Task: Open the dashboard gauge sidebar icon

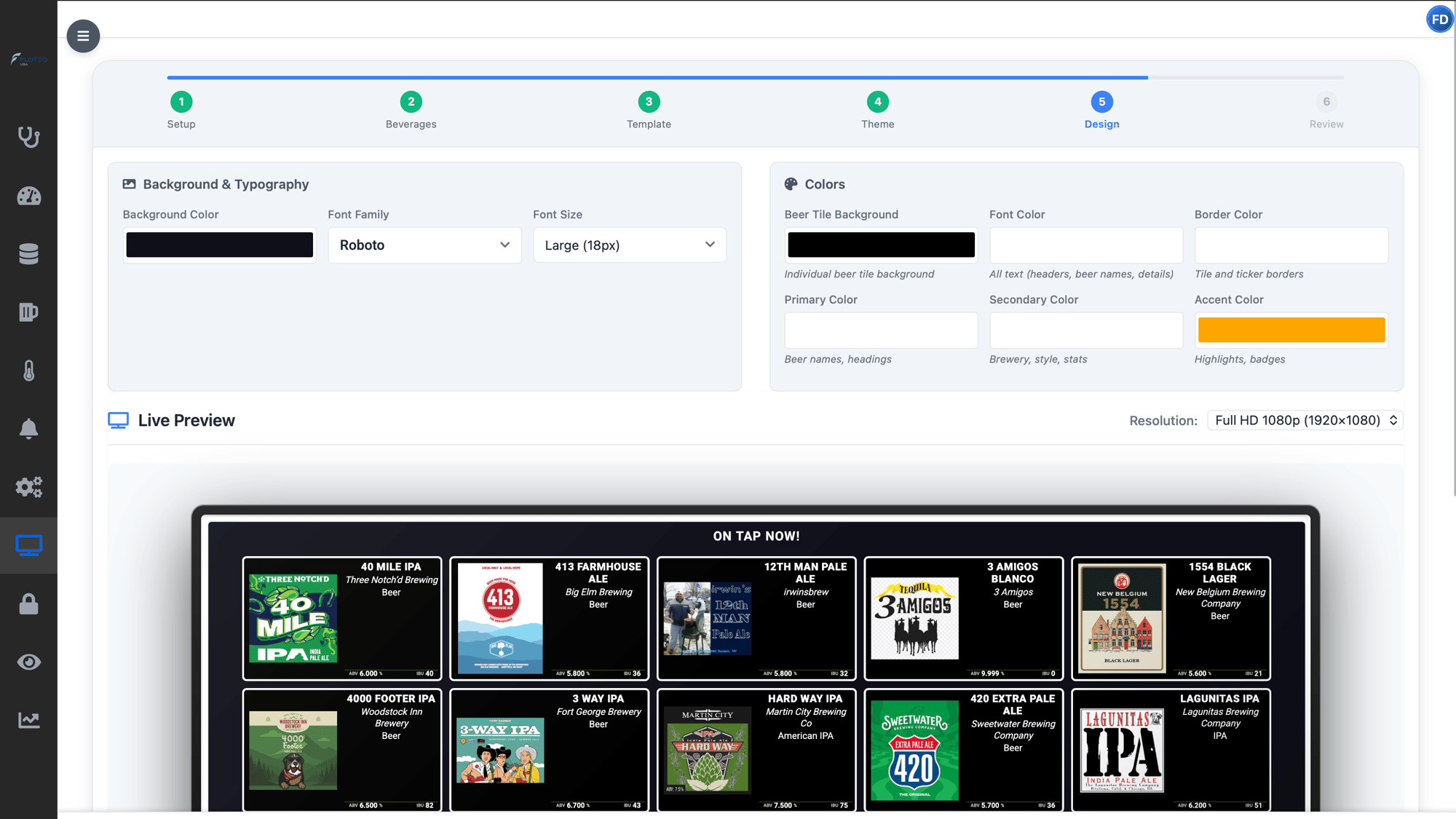Action: [28, 196]
